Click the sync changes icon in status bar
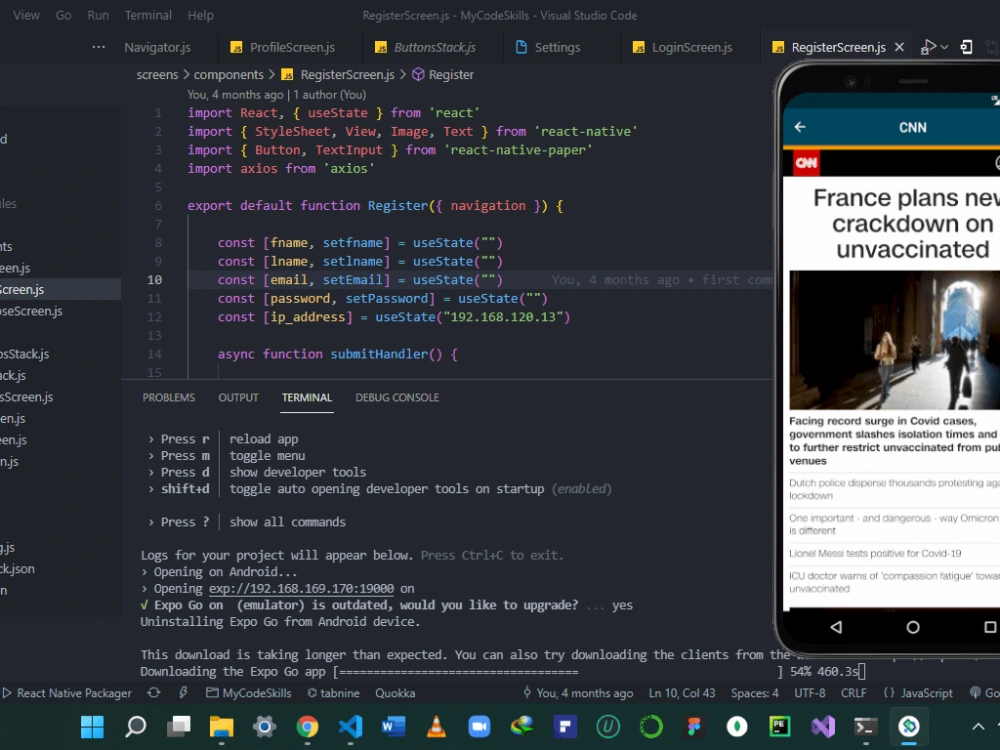This screenshot has height=750, width=1000. click(154, 693)
